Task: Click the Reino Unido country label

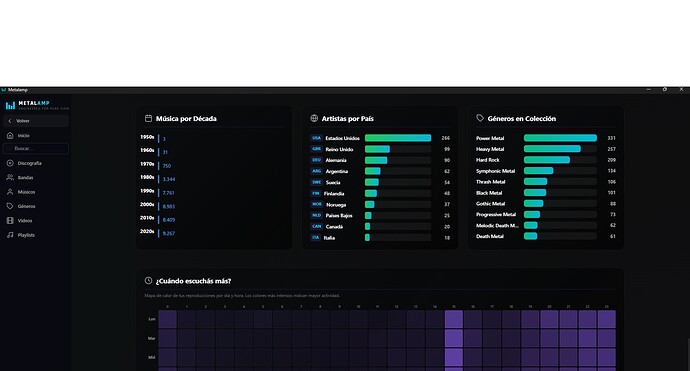Action: click(339, 150)
